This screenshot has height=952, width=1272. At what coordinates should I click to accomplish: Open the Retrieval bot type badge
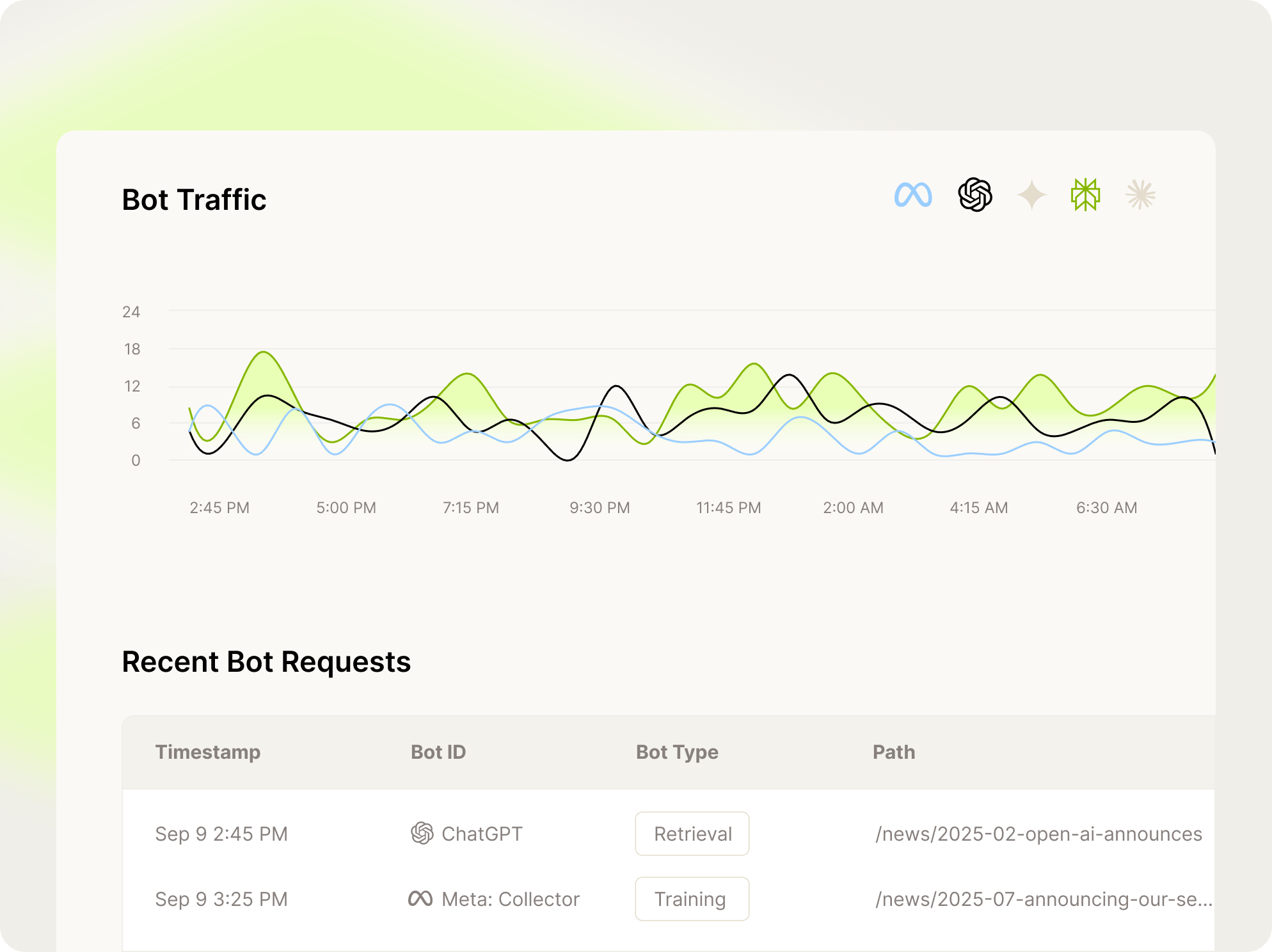point(692,833)
